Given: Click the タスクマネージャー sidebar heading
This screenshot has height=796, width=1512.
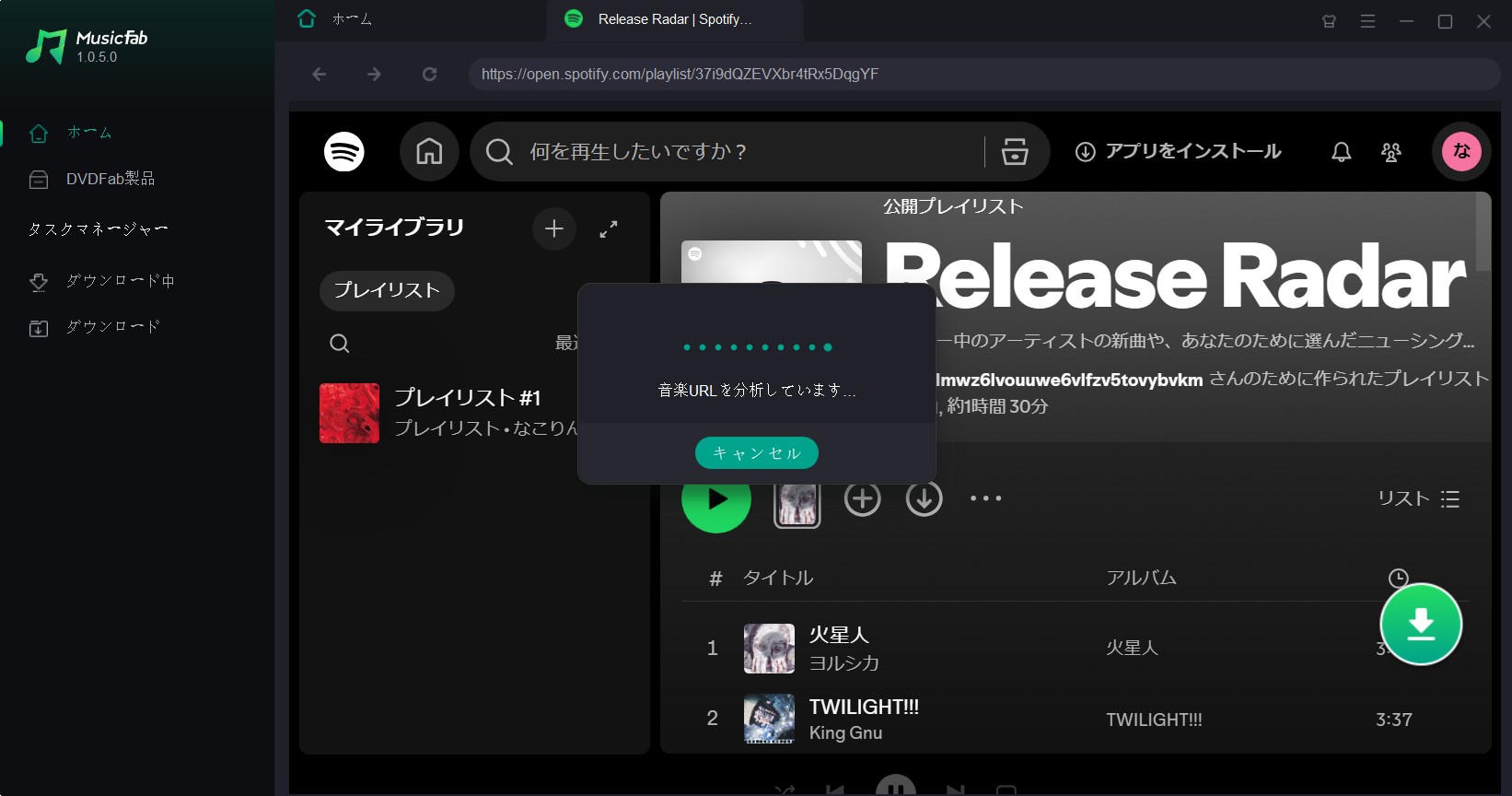Looking at the screenshot, I should [99, 229].
